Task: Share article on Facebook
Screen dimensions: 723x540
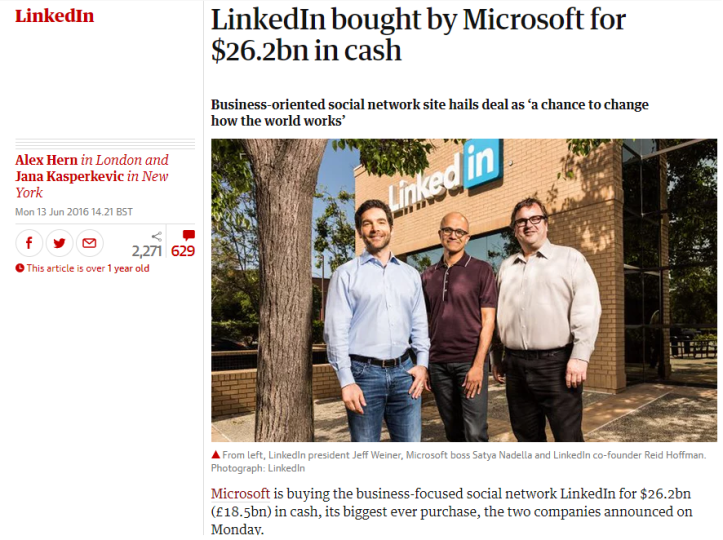Action: pyautogui.click(x=29, y=243)
